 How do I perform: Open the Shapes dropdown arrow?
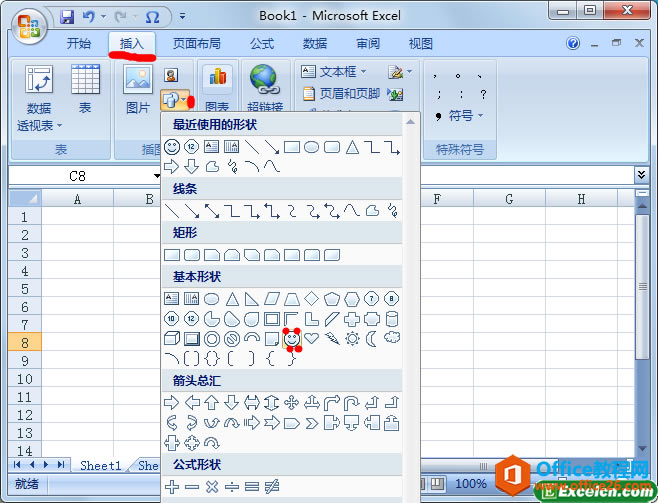(184, 99)
